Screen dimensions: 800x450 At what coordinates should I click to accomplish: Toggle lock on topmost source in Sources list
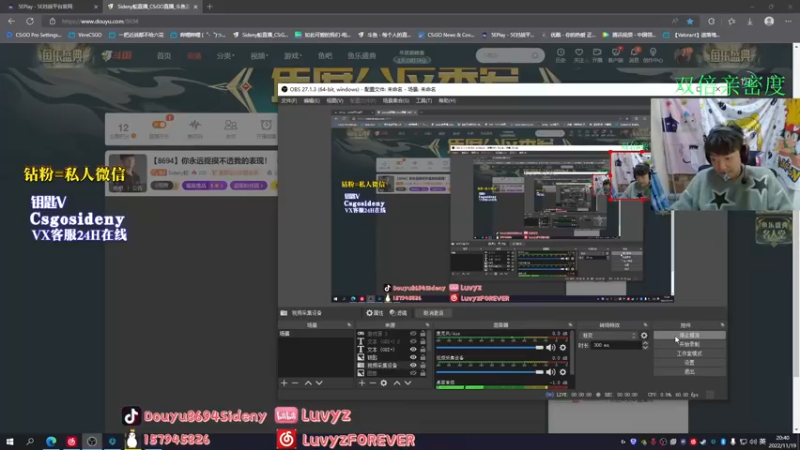pyautogui.click(x=422, y=334)
